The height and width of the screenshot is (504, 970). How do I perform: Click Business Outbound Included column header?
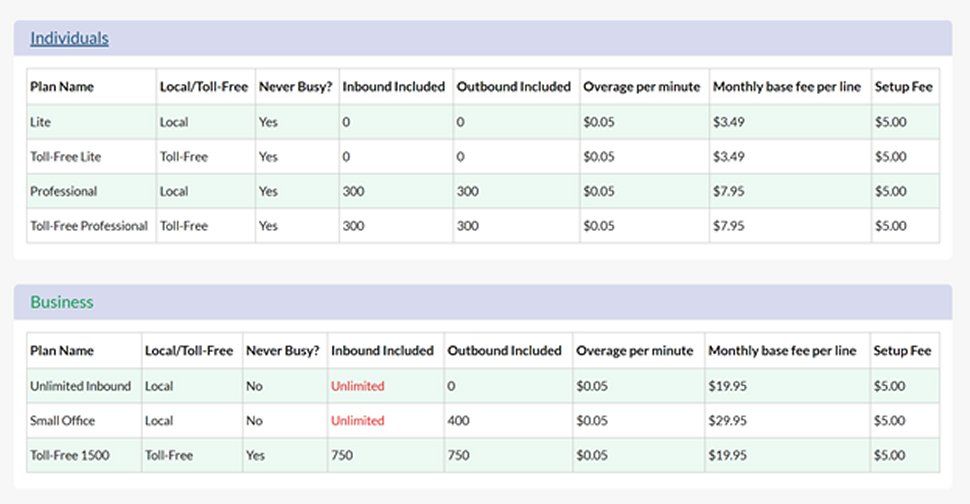pos(503,351)
